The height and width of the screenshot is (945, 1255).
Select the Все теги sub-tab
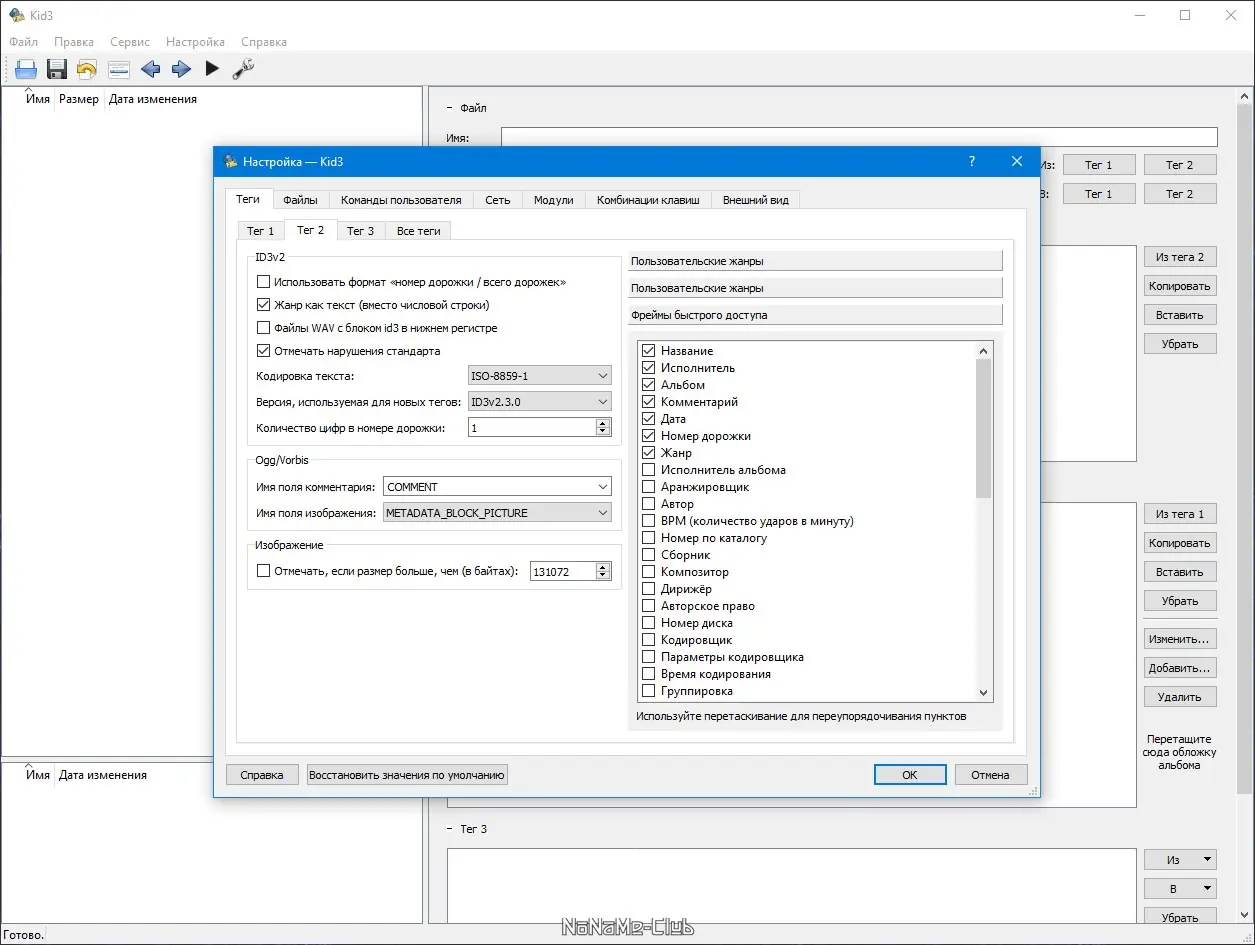pos(418,231)
